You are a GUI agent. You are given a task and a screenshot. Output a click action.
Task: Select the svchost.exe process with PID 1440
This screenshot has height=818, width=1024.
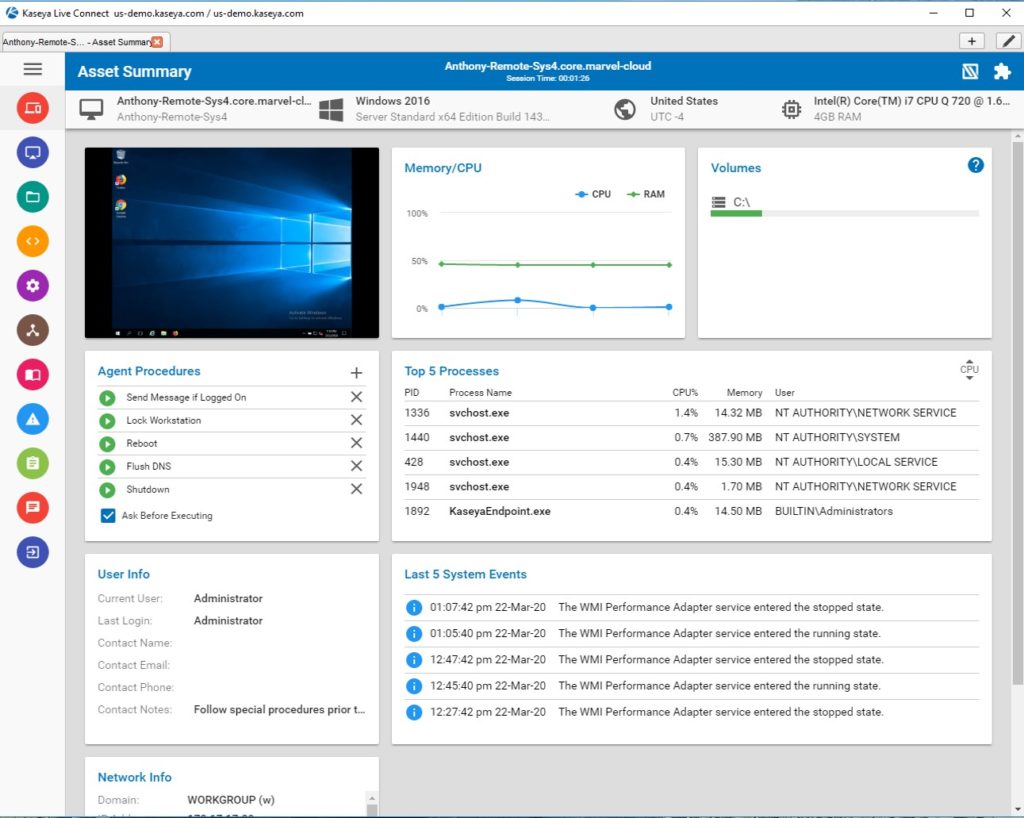[692, 437]
